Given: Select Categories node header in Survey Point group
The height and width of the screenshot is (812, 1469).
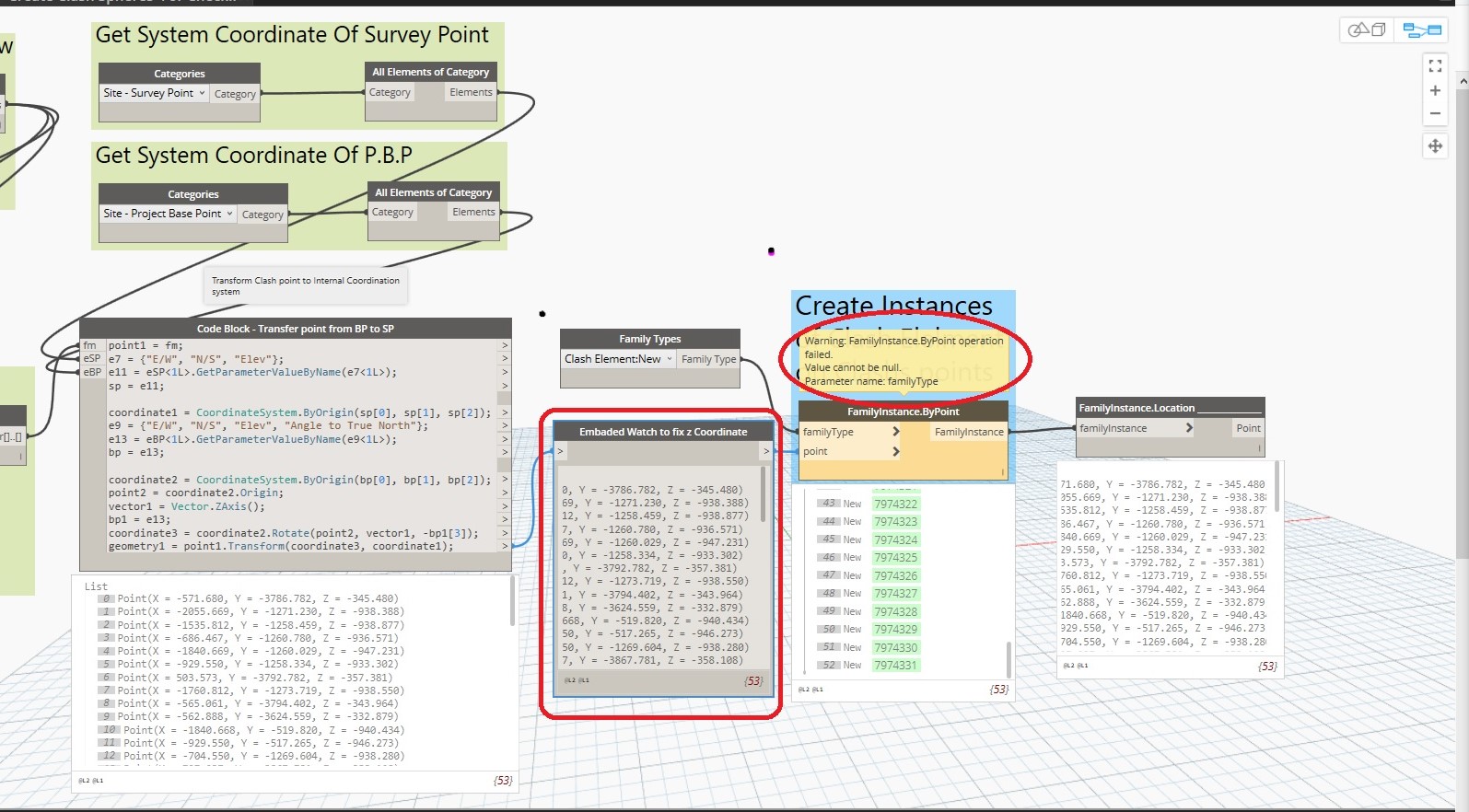Looking at the screenshot, I should coord(180,74).
